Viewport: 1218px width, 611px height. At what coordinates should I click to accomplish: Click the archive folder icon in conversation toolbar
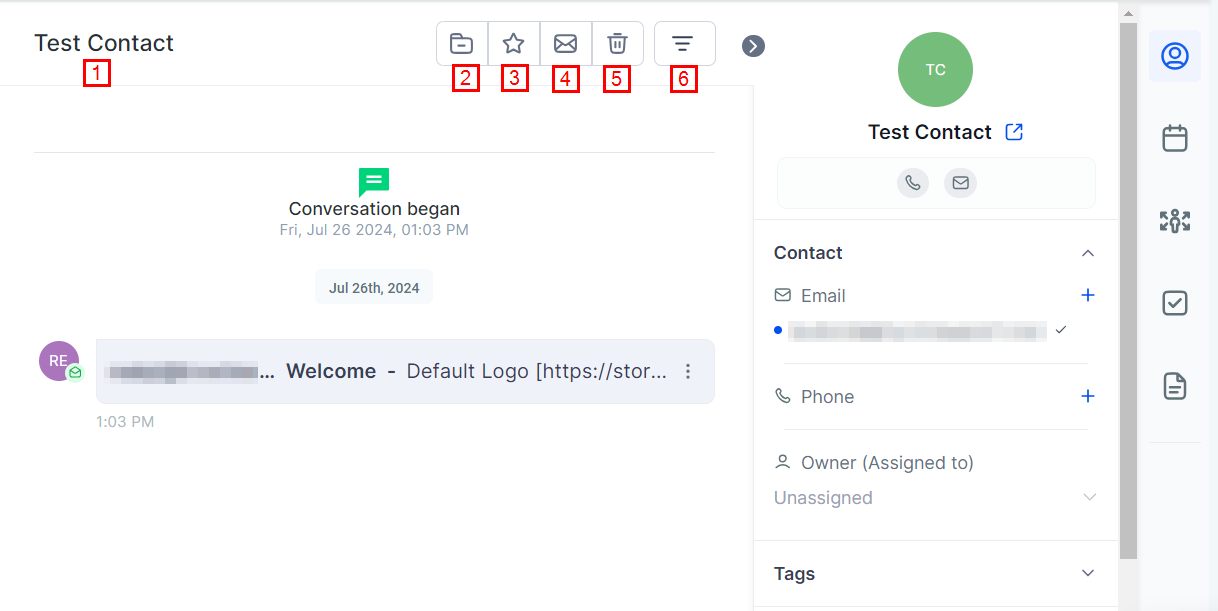click(x=461, y=44)
